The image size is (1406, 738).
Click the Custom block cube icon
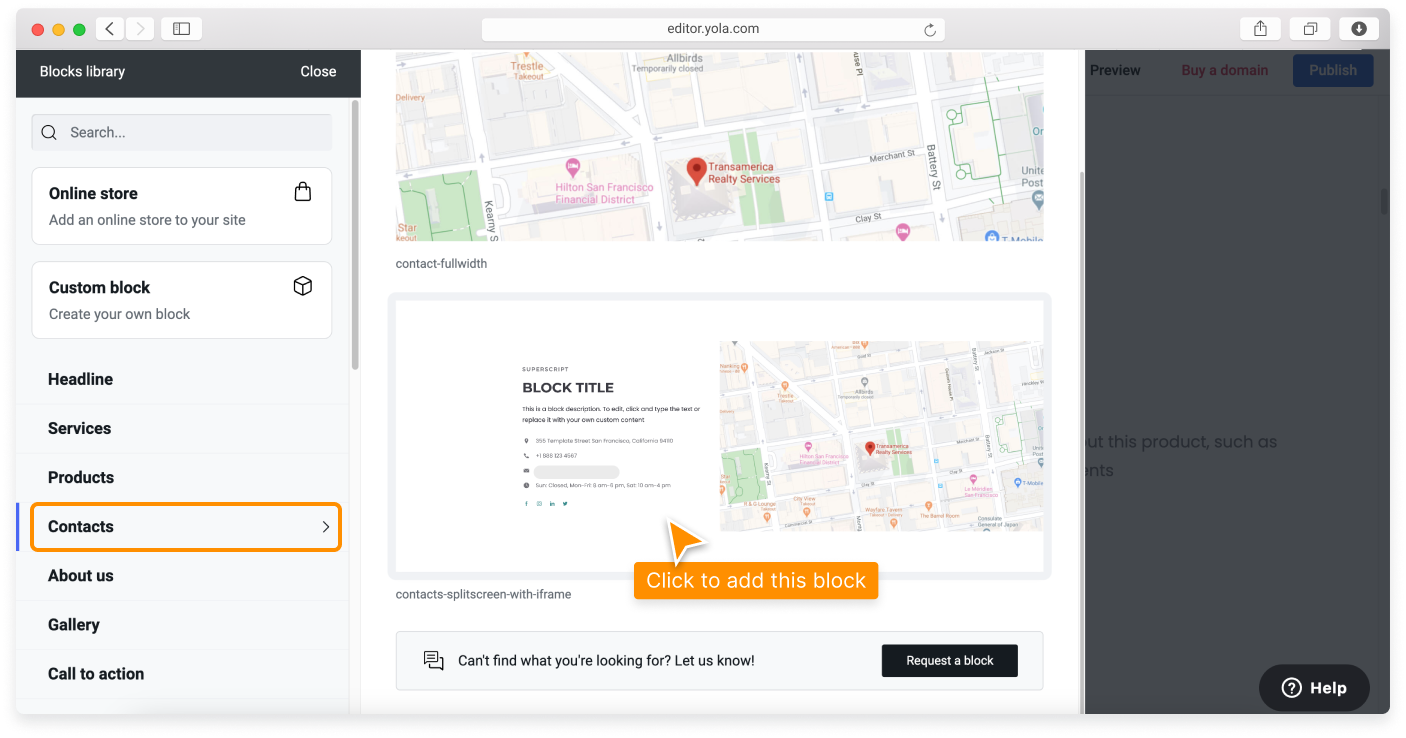tap(303, 287)
